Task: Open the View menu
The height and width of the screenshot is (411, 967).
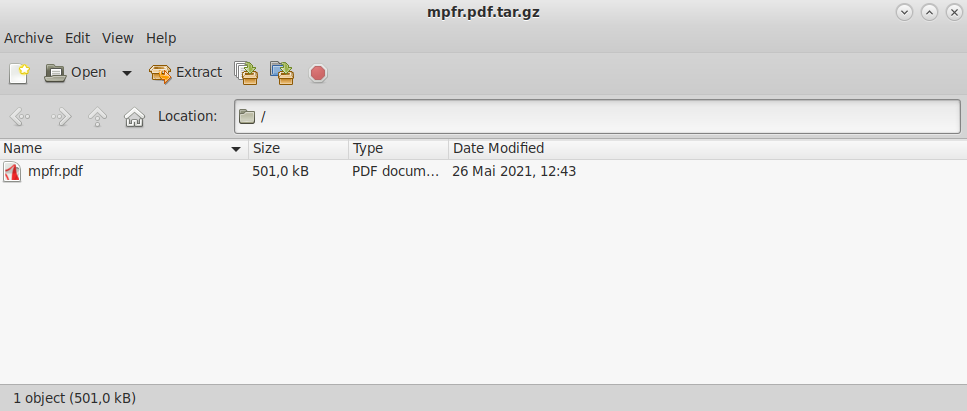Action: pos(118,38)
